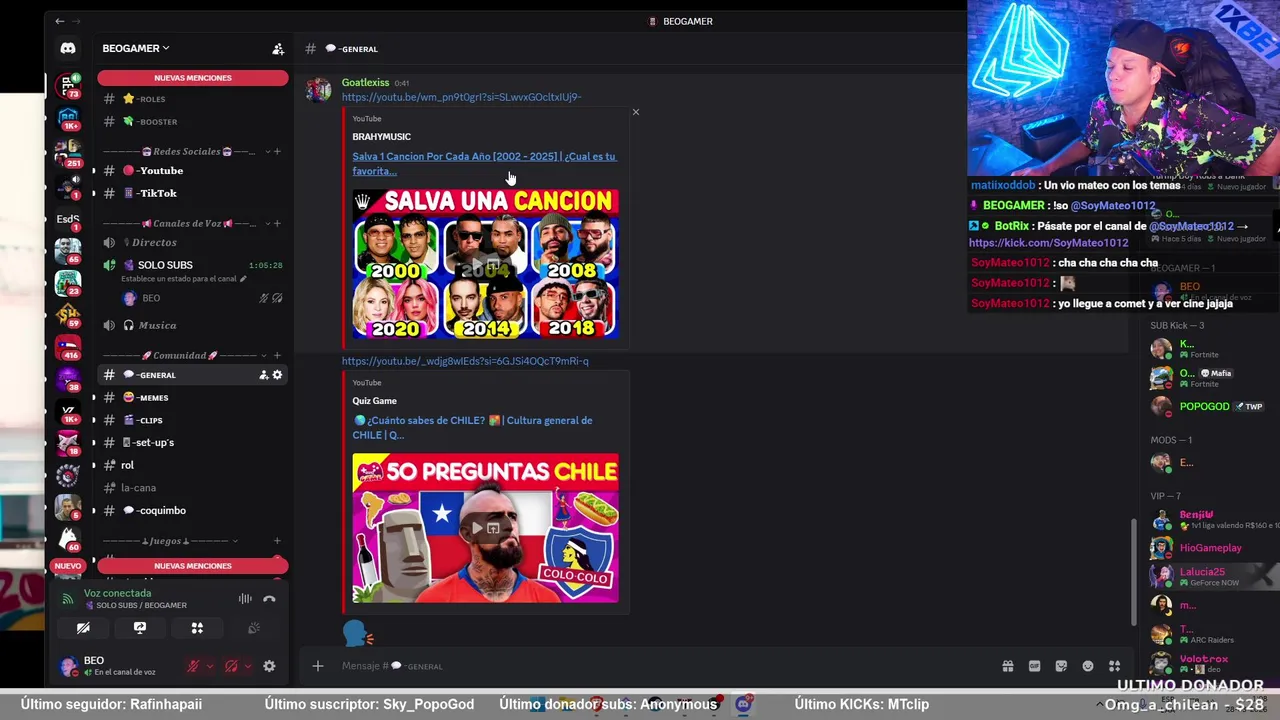This screenshot has height=720, width=1280.
Task: Open the BEOGAMER server dropdown menu
Action: [136, 48]
